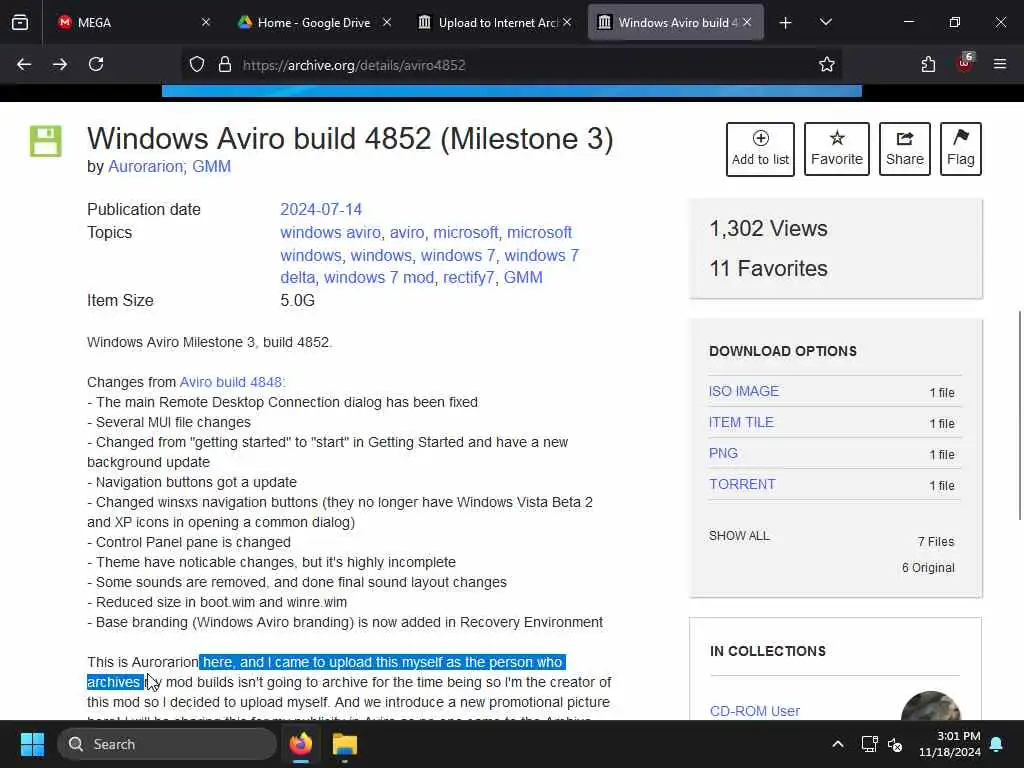Open the Windows Start menu

click(32, 744)
